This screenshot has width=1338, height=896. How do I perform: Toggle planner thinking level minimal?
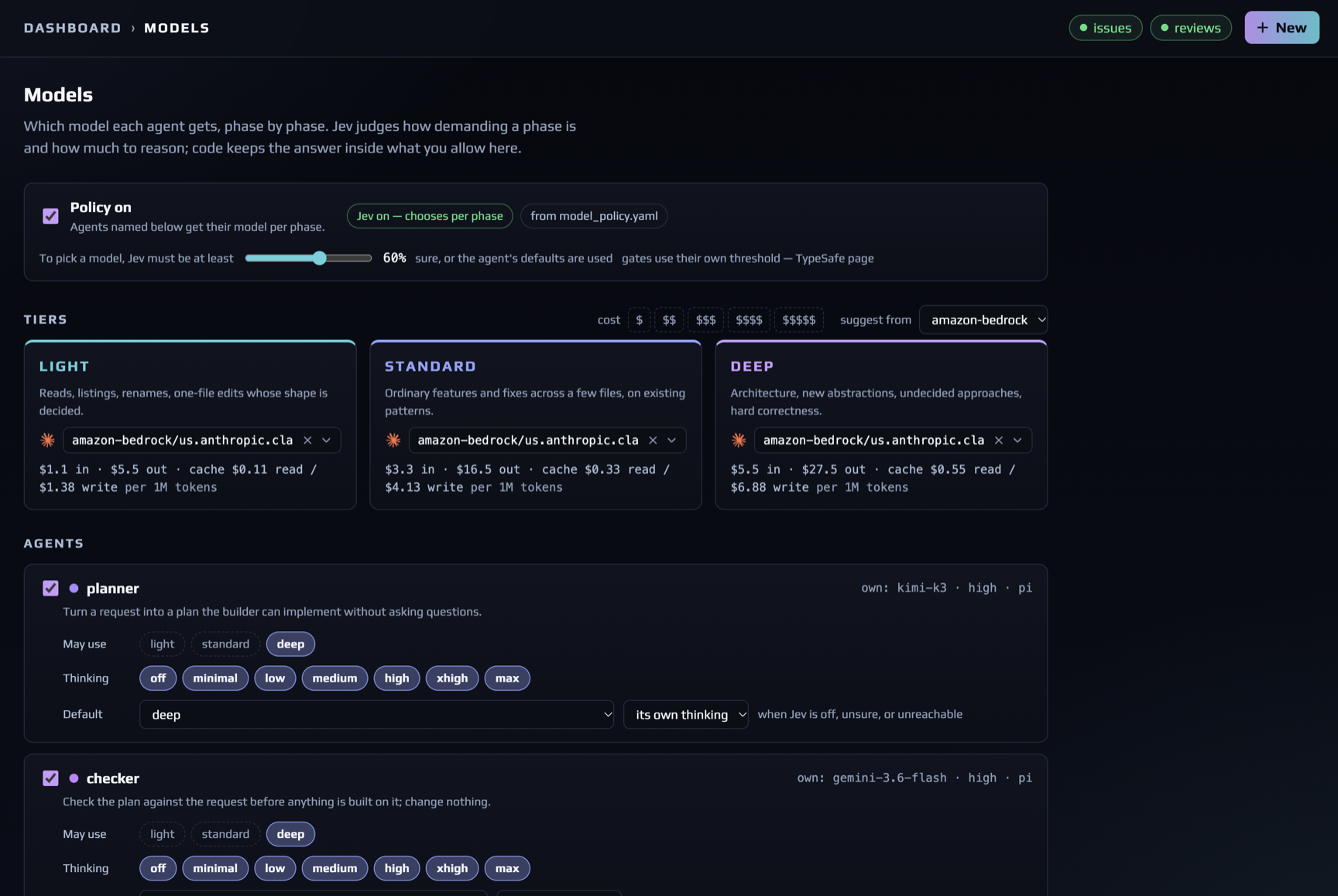(x=215, y=678)
